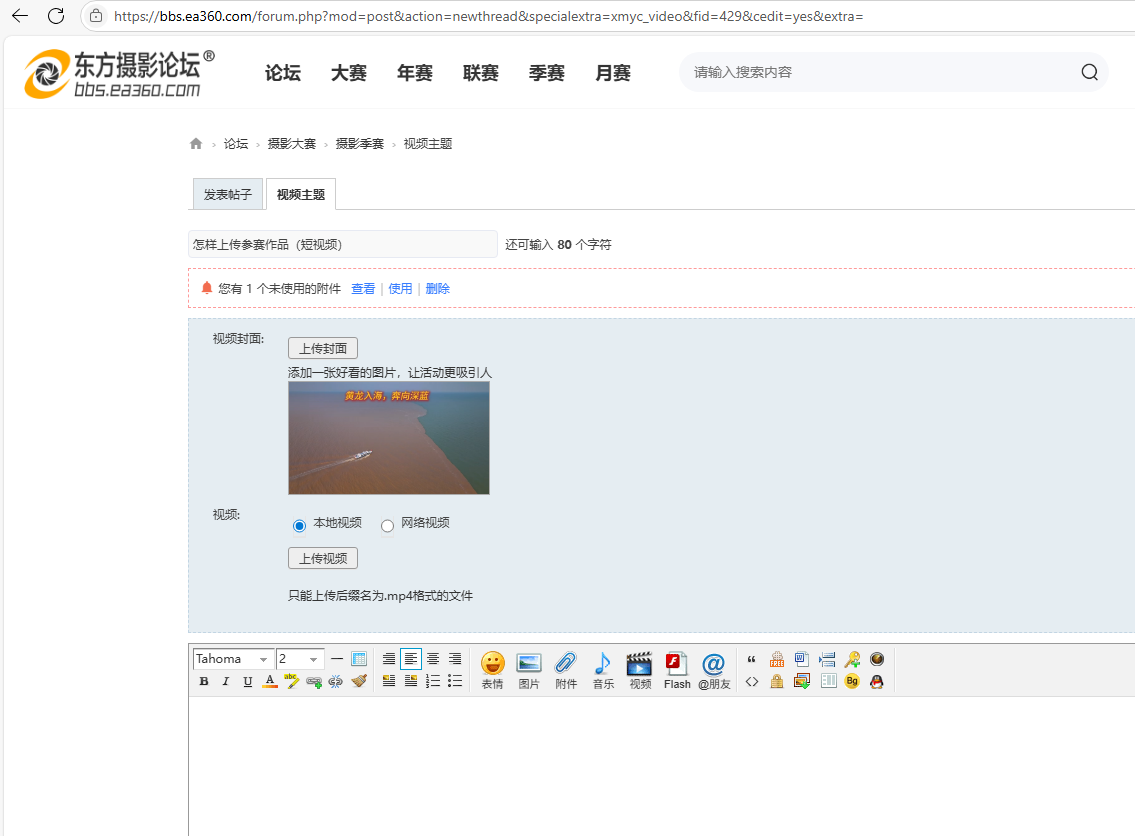Click the uploaded cover image thumbnail
Viewport: 1135px width, 836px height.
389,438
